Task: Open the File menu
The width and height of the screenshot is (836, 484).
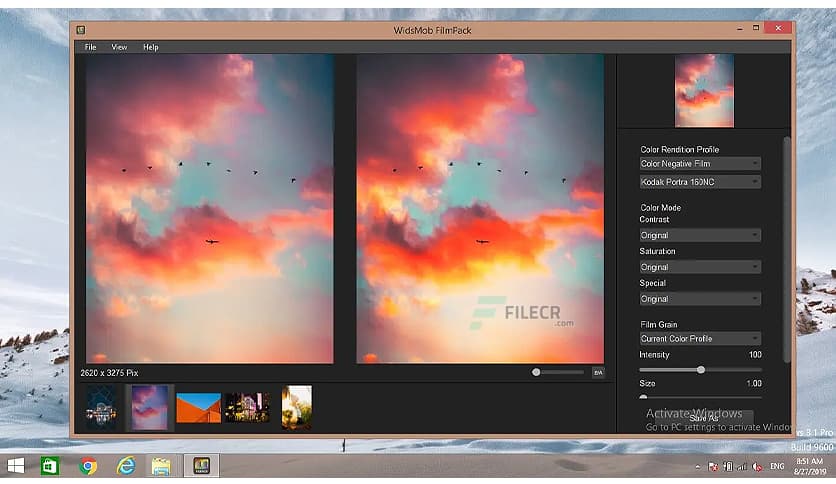Action: [x=91, y=47]
